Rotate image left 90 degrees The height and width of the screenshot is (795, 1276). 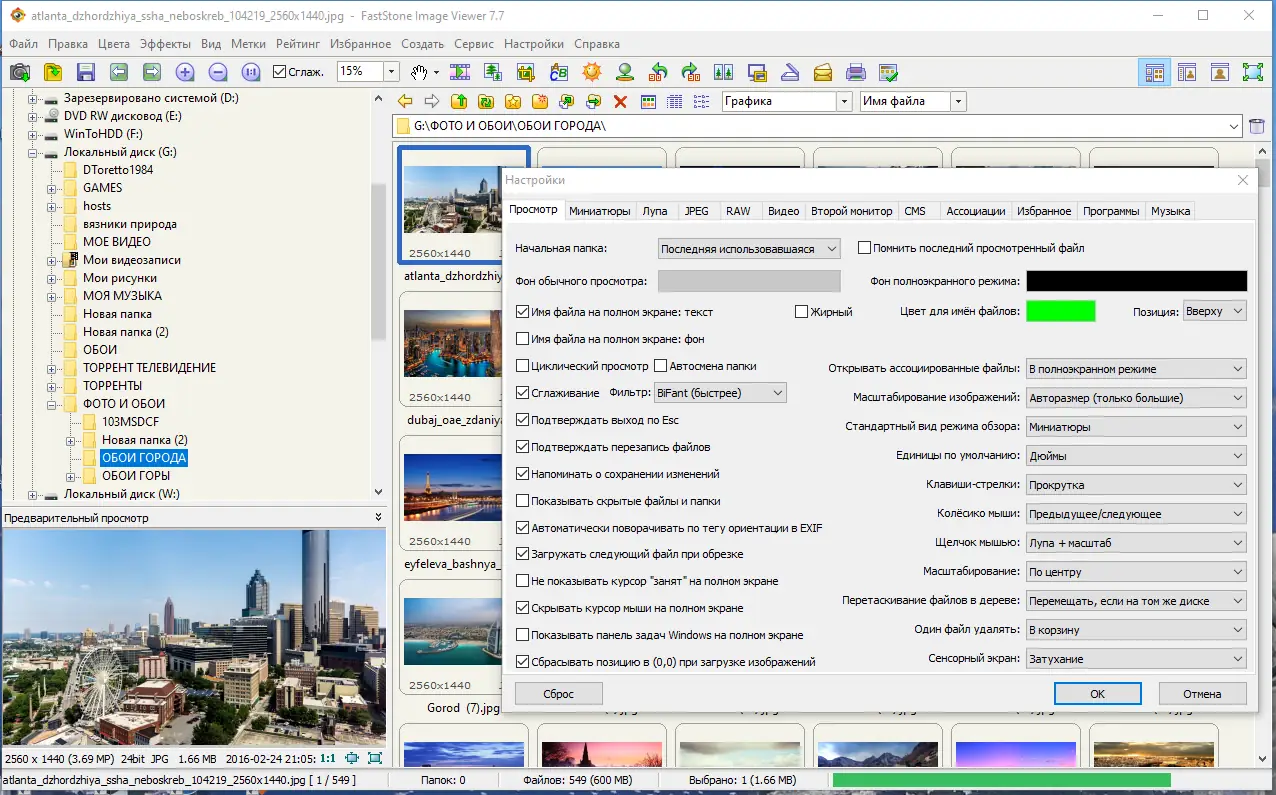point(658,72)
